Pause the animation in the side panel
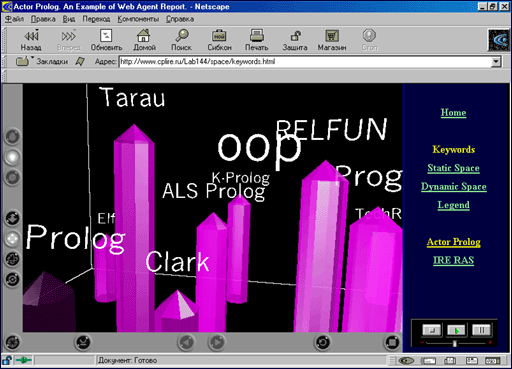 click(x=481, y=330)
